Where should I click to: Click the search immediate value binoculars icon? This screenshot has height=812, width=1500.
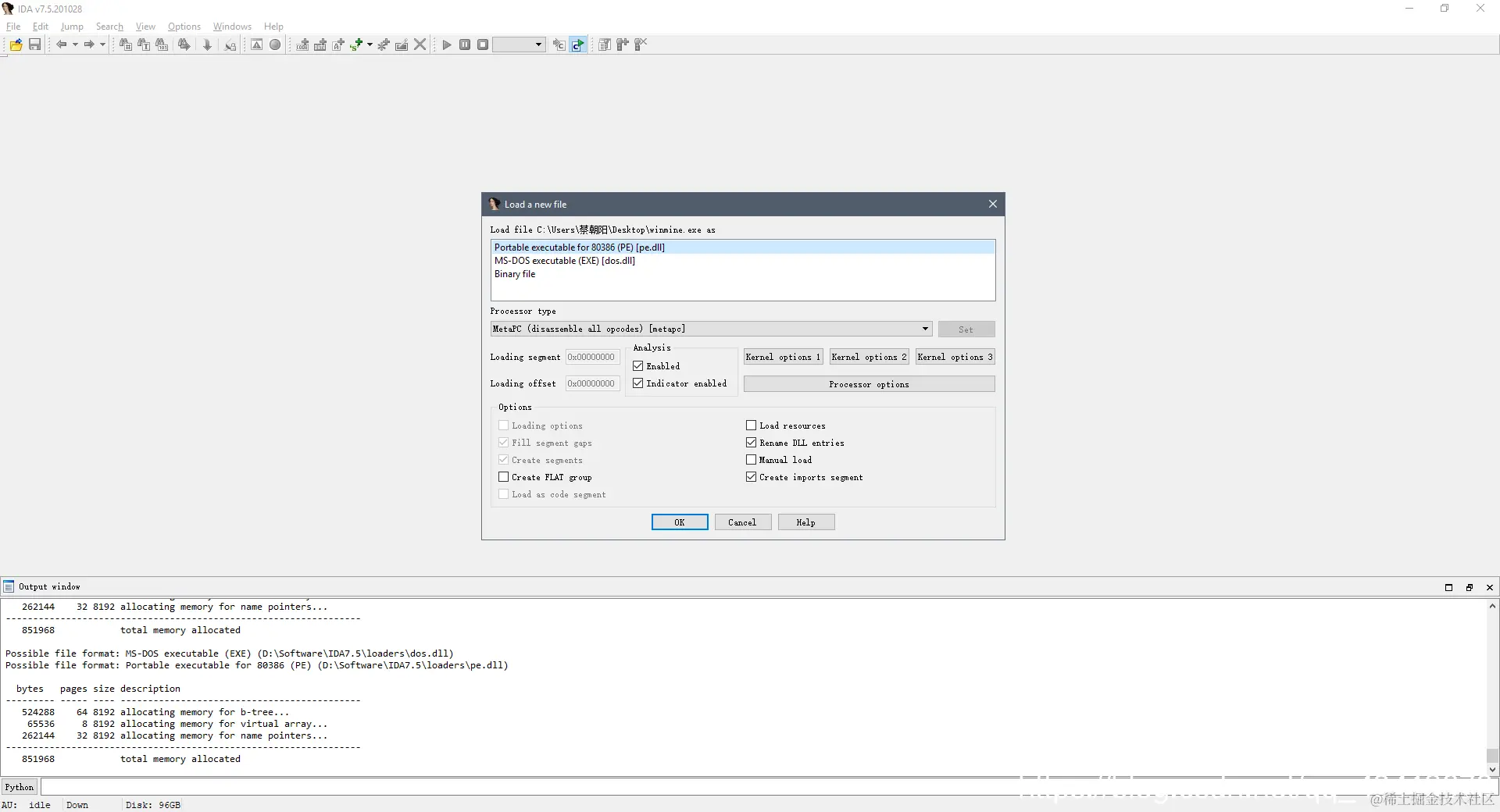pos(125,45)
